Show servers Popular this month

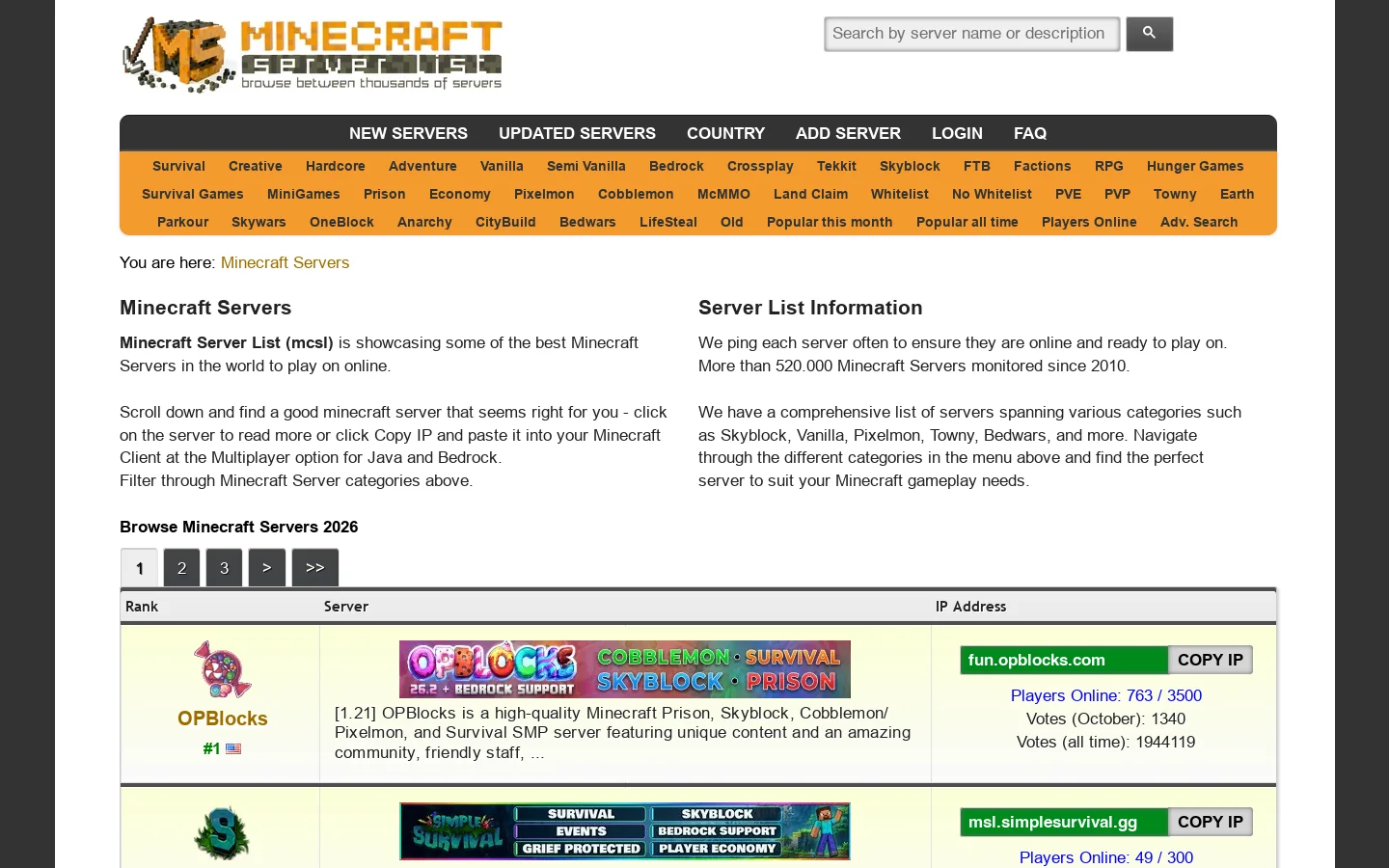pos(830,222)
